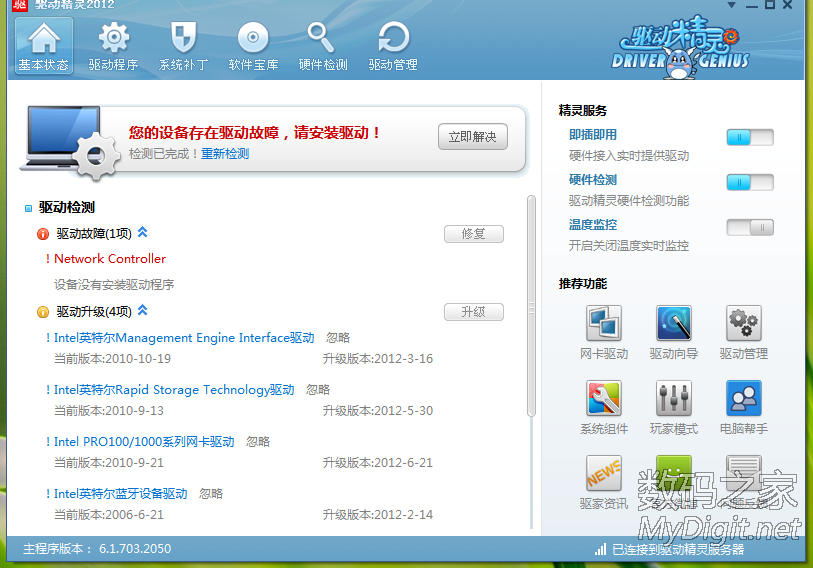Image resolution: width=813 pixels, height=568 pixels.
Task: Click the 即插即用 service label
Action: tap(593, 135)
